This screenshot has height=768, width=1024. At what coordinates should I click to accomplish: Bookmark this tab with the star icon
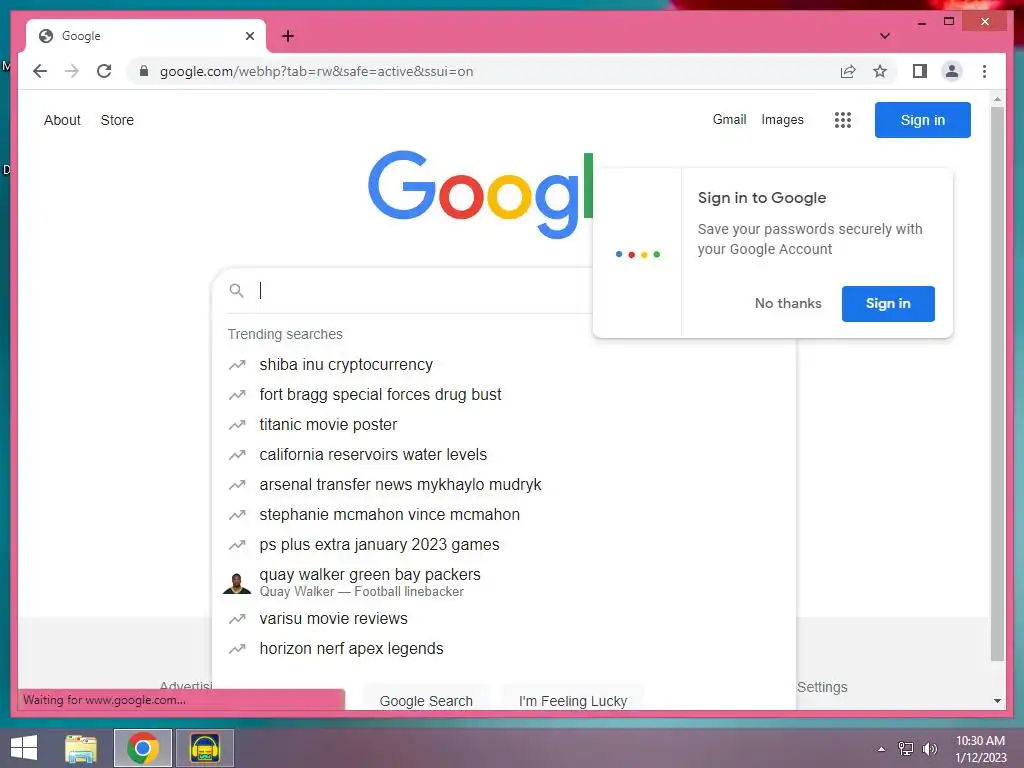[880, 71]
